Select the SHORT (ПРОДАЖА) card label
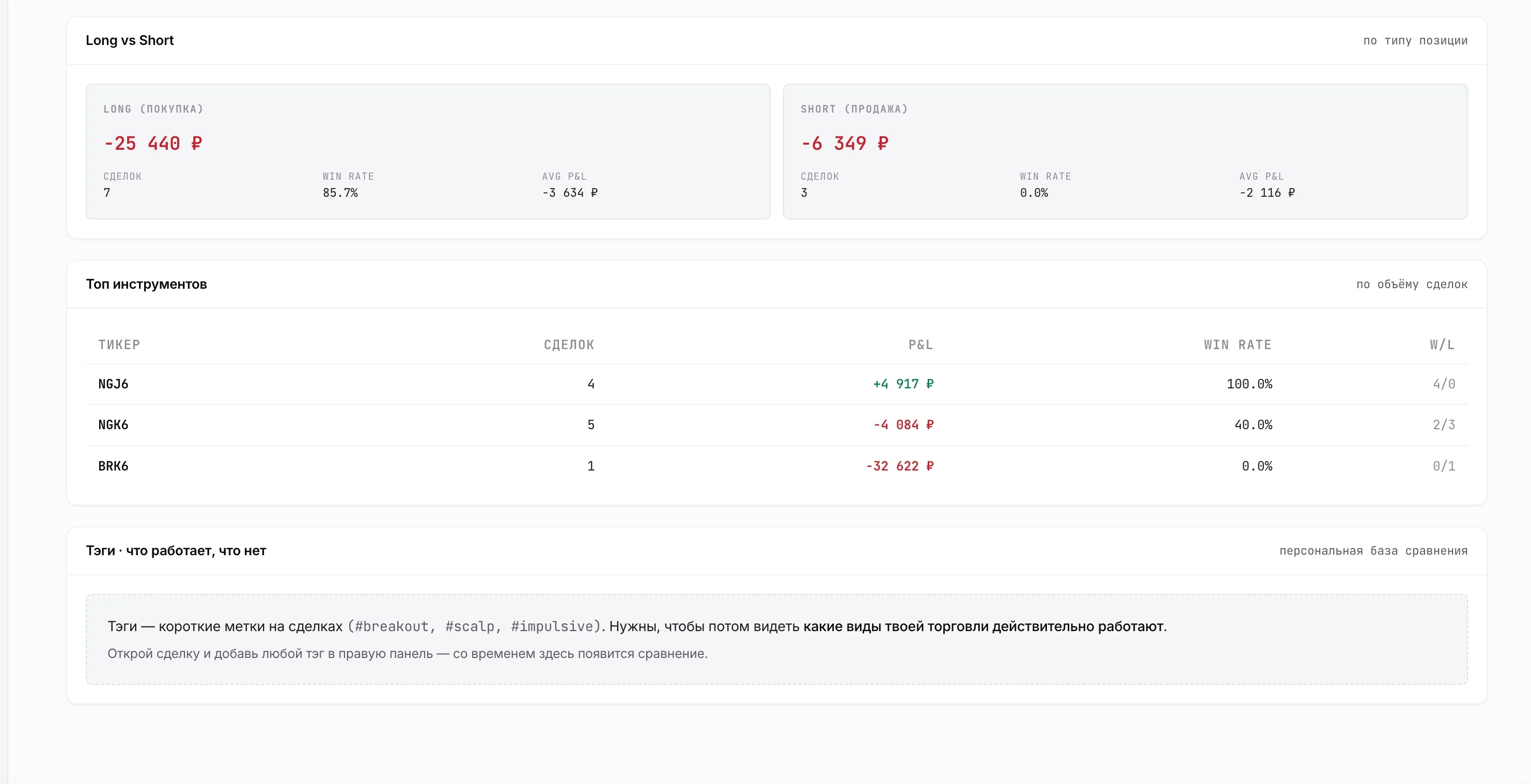Viewport: 1531px width, 784px height. click(854, 109)
